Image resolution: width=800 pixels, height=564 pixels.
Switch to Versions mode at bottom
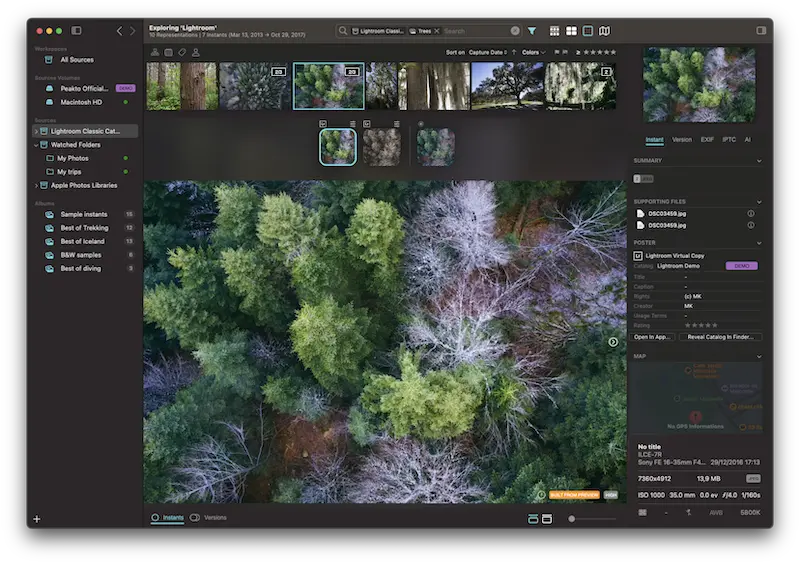(208, 518)
